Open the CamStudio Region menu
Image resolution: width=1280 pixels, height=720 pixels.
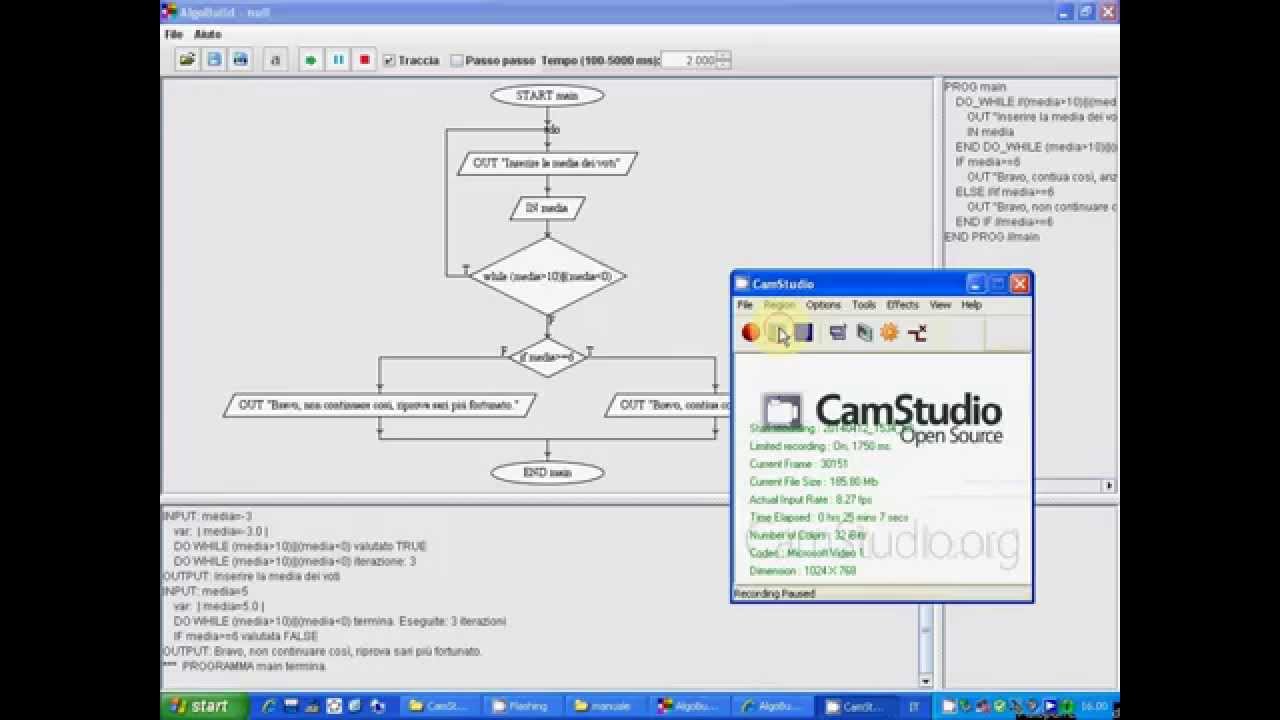coord(779,305)
